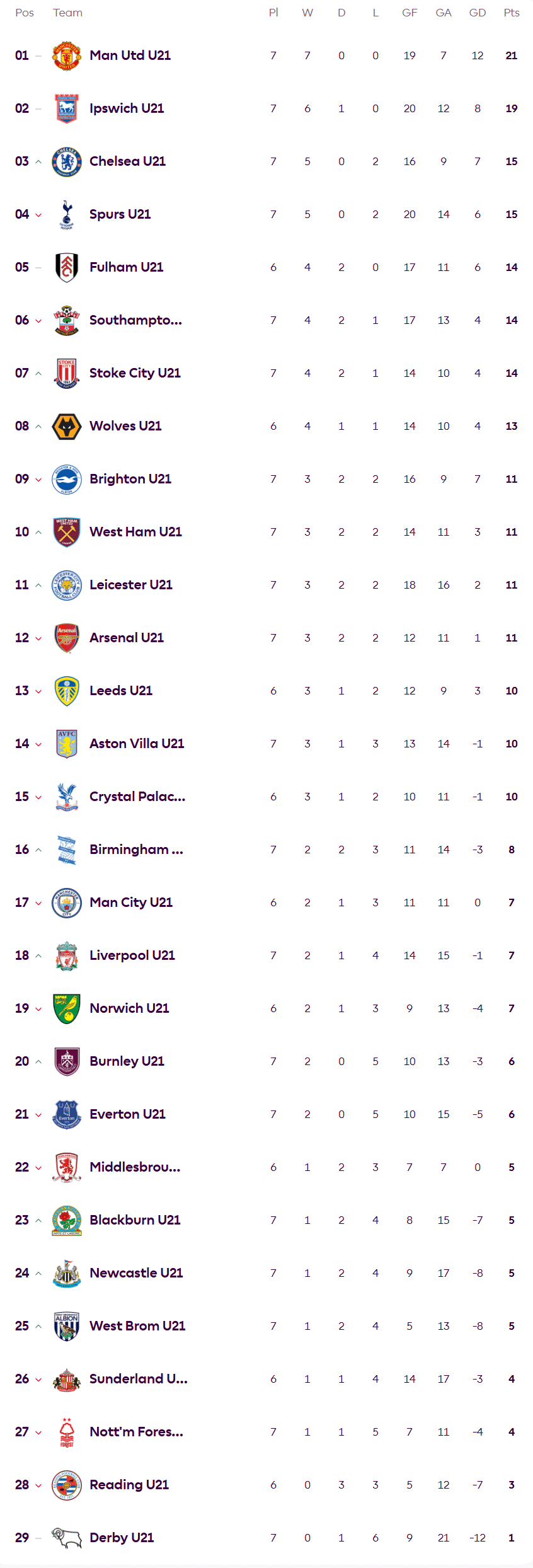Click the Man Utd U21 club crest

pyautogui.click(x=67, y=56)
